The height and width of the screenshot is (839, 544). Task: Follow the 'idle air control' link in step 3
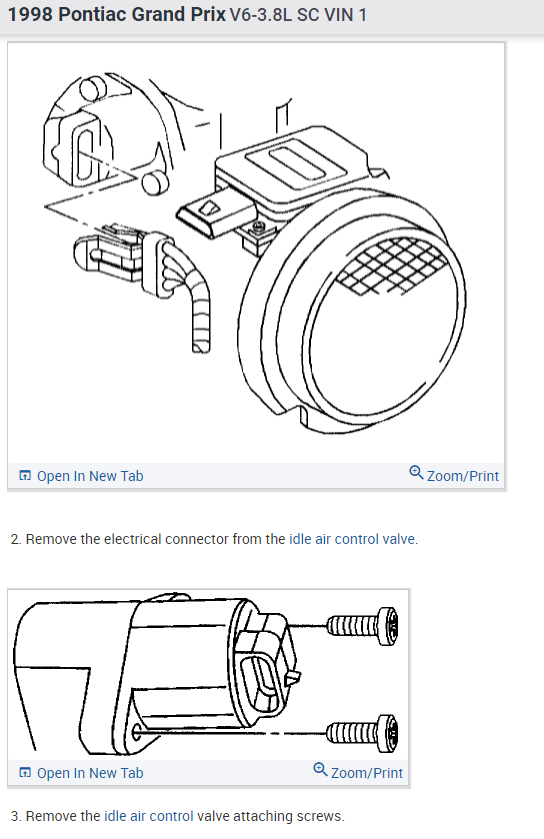tap(149, 816)
